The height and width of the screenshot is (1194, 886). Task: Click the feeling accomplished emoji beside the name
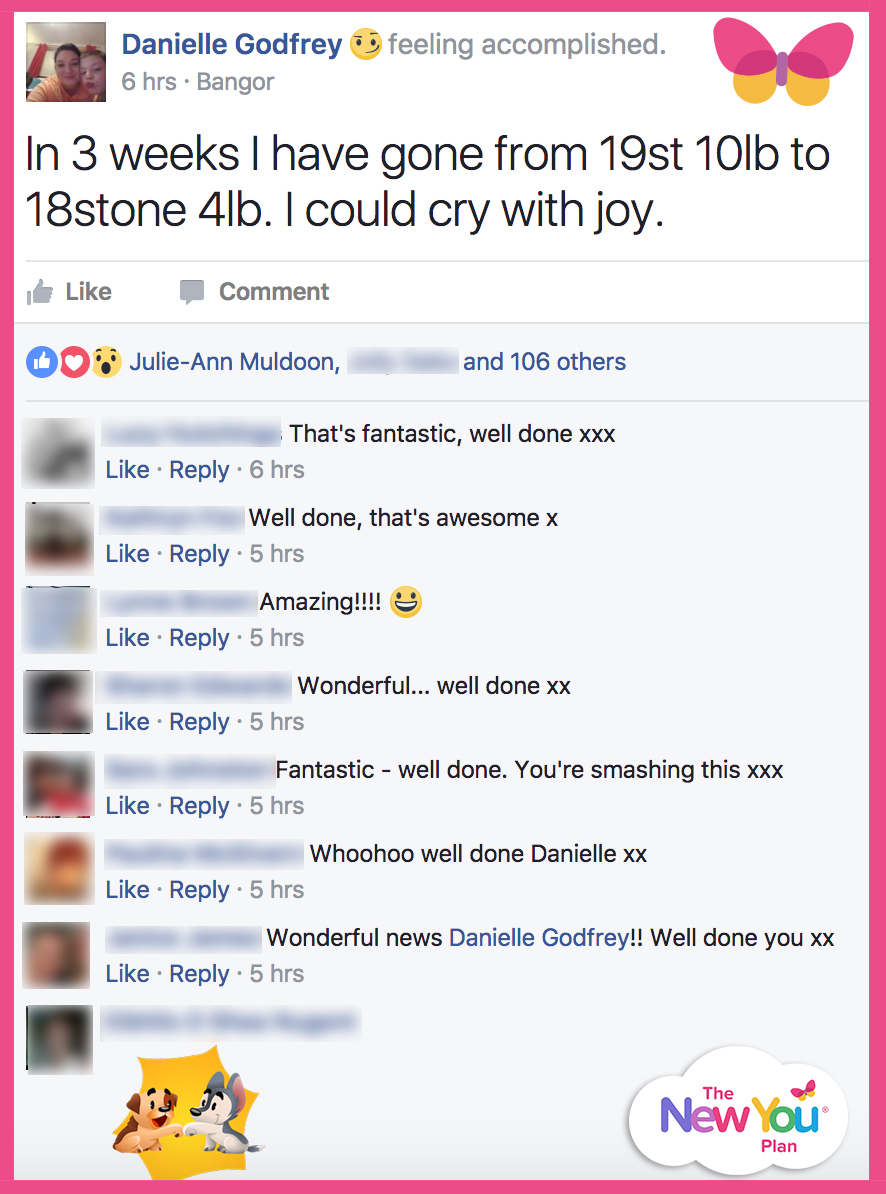pos(365,44)
